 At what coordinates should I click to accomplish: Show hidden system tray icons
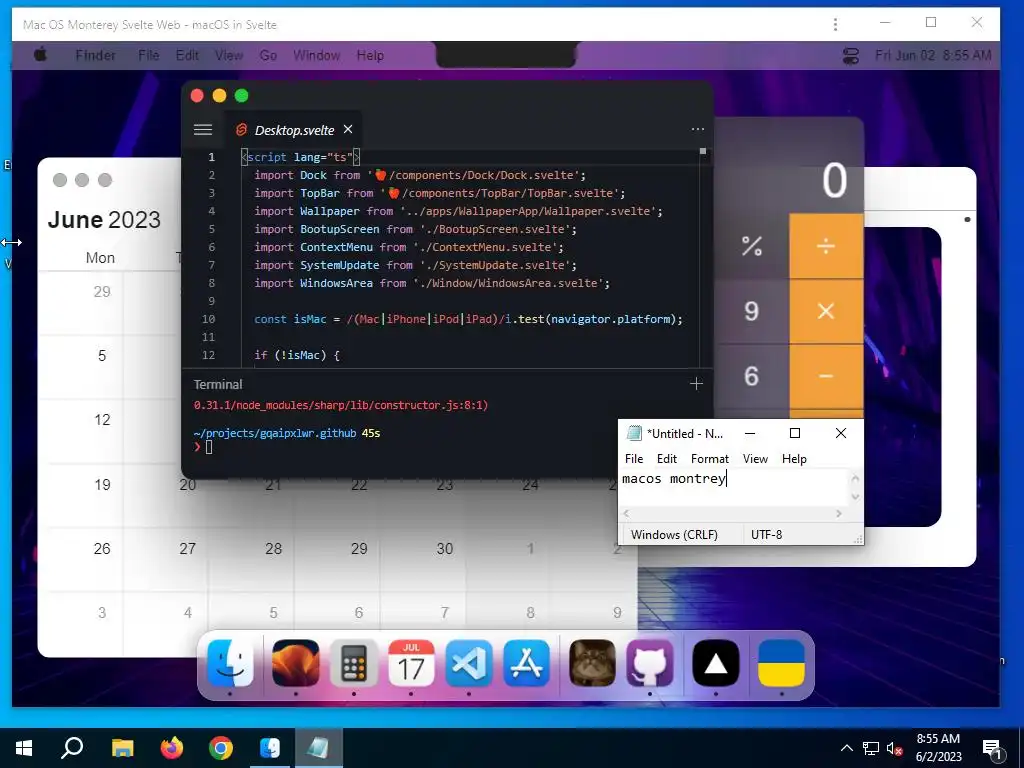click(846, 748)
